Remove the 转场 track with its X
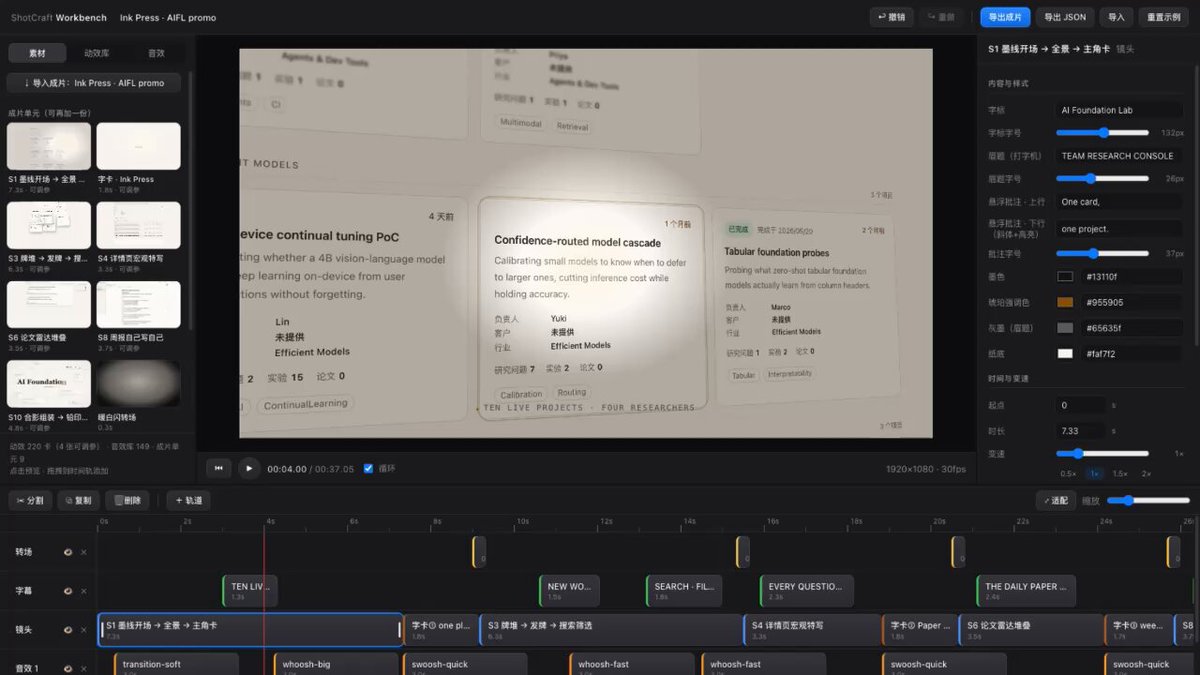 [x=84, y=552]
